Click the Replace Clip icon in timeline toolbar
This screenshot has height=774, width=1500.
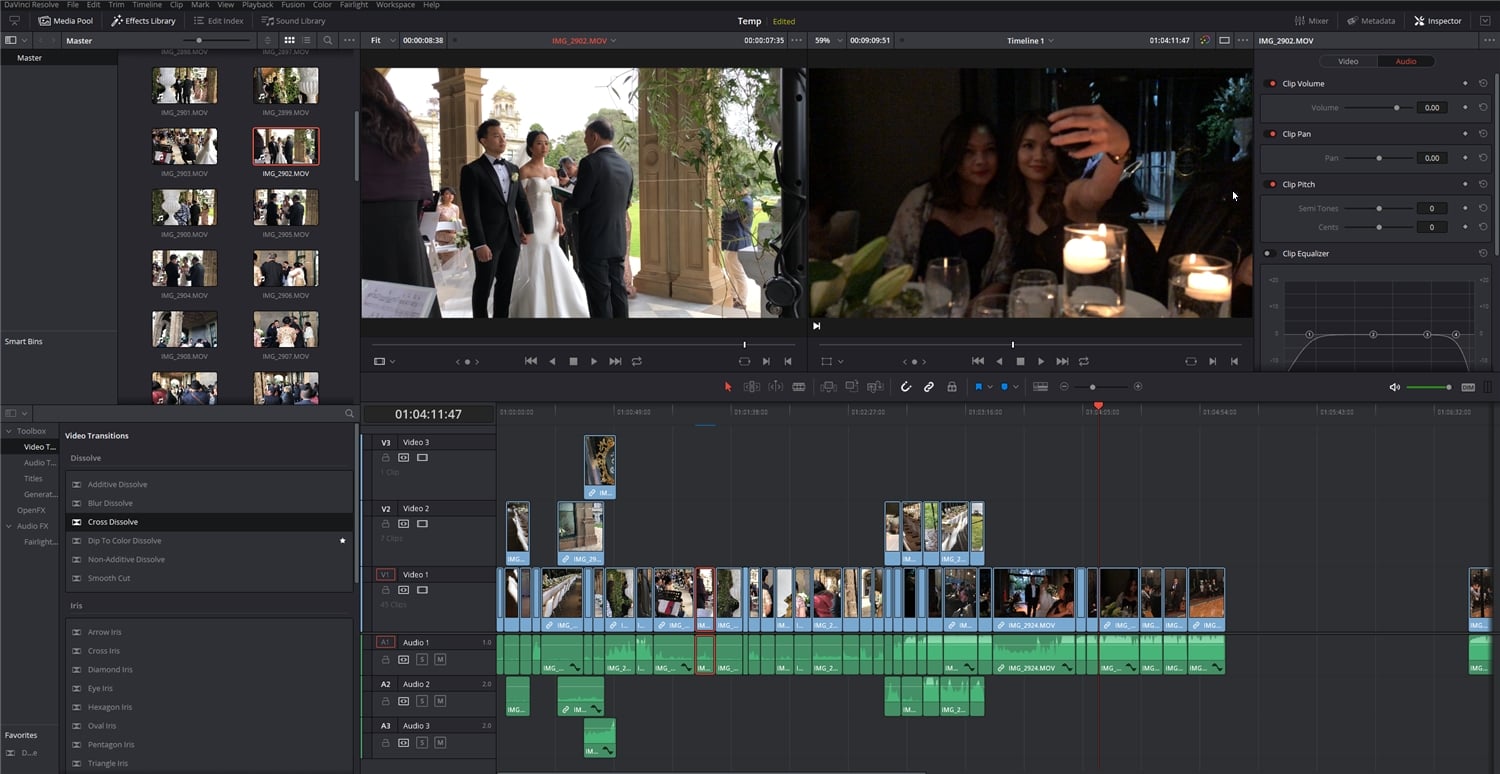pos(875,387)
